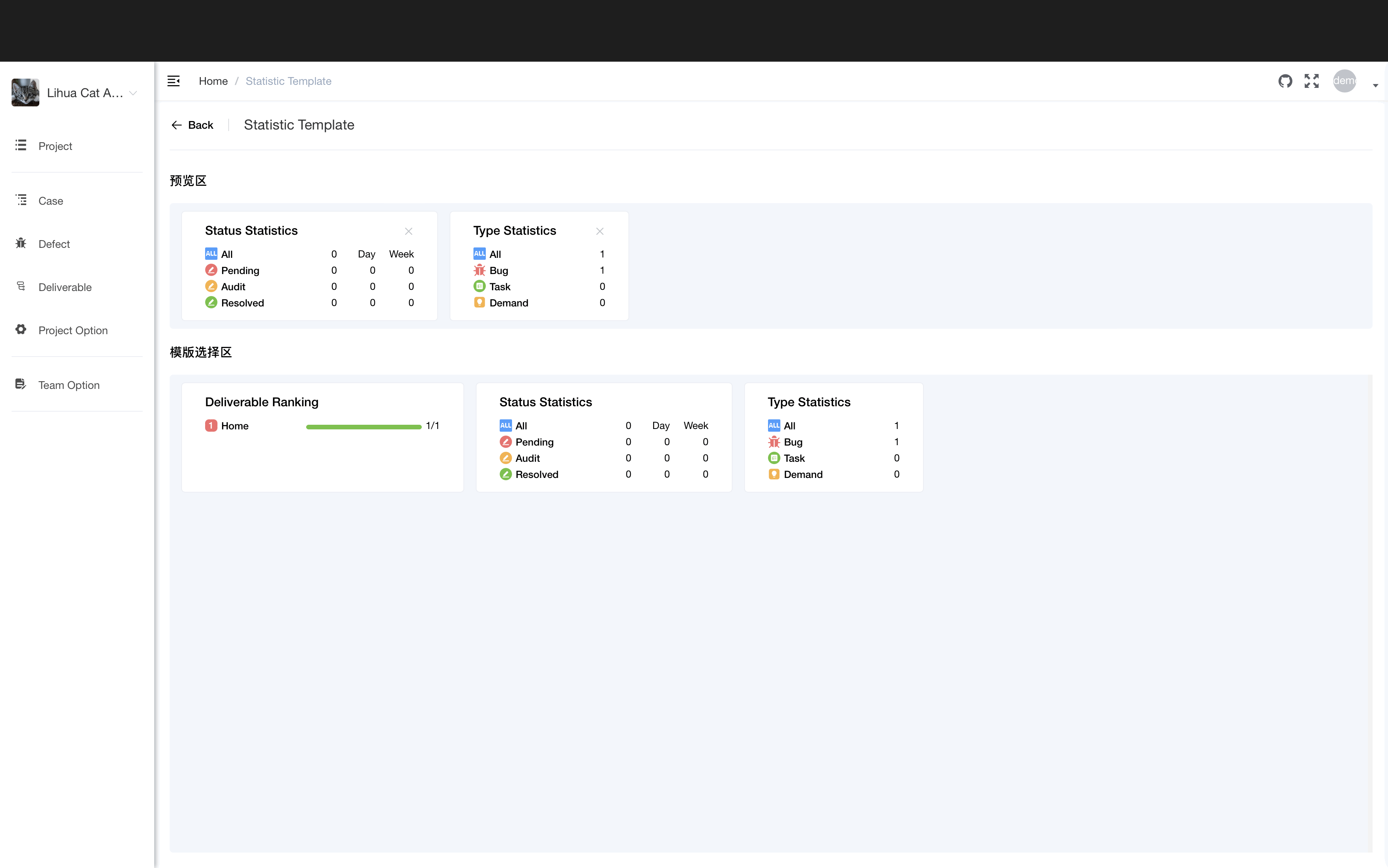Click the Project Option gear icon
The height and width of the screenshot is (868, 1388).
click(x=21, y=329)
